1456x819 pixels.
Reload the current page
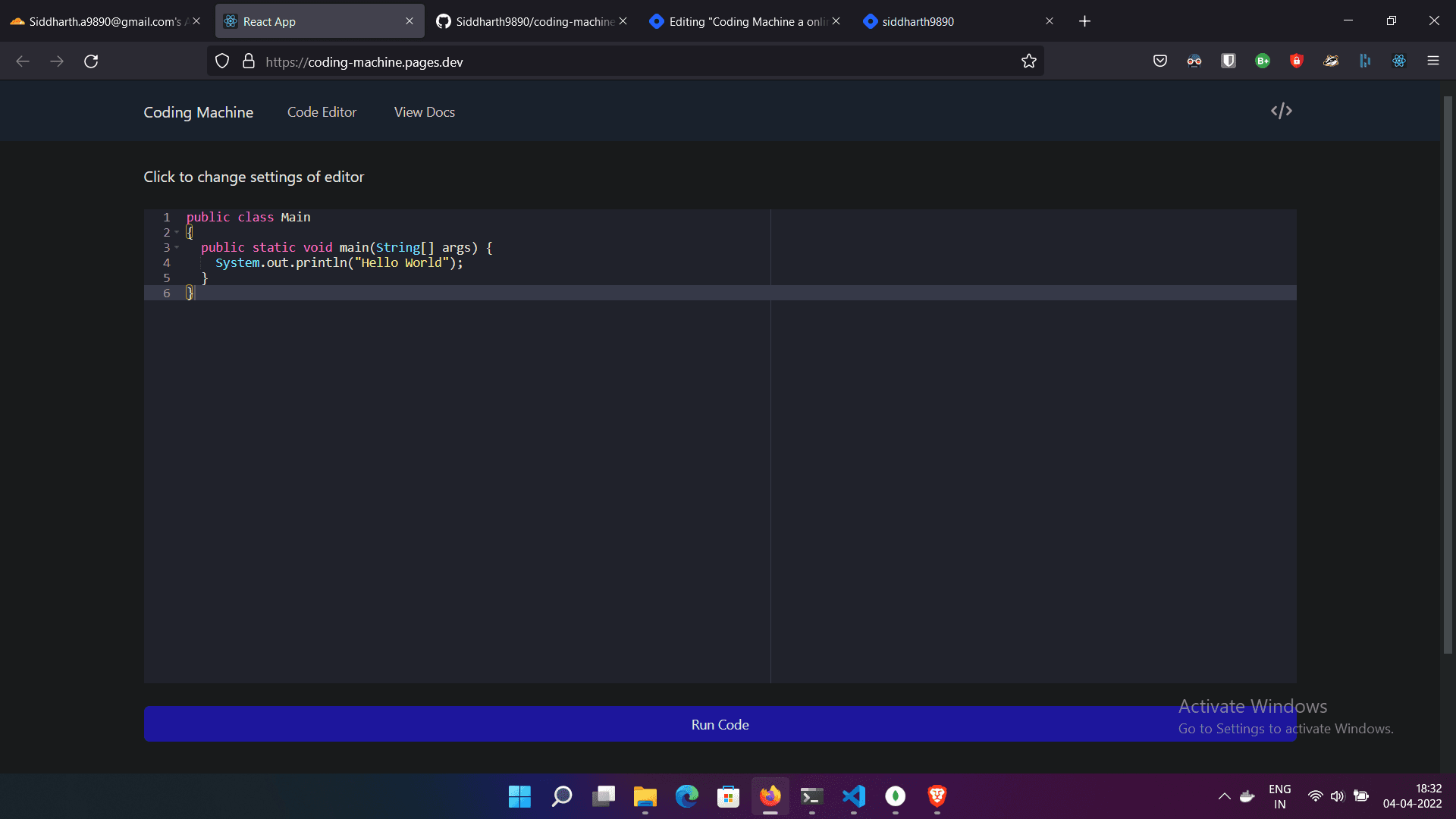[x=91, y=61]
